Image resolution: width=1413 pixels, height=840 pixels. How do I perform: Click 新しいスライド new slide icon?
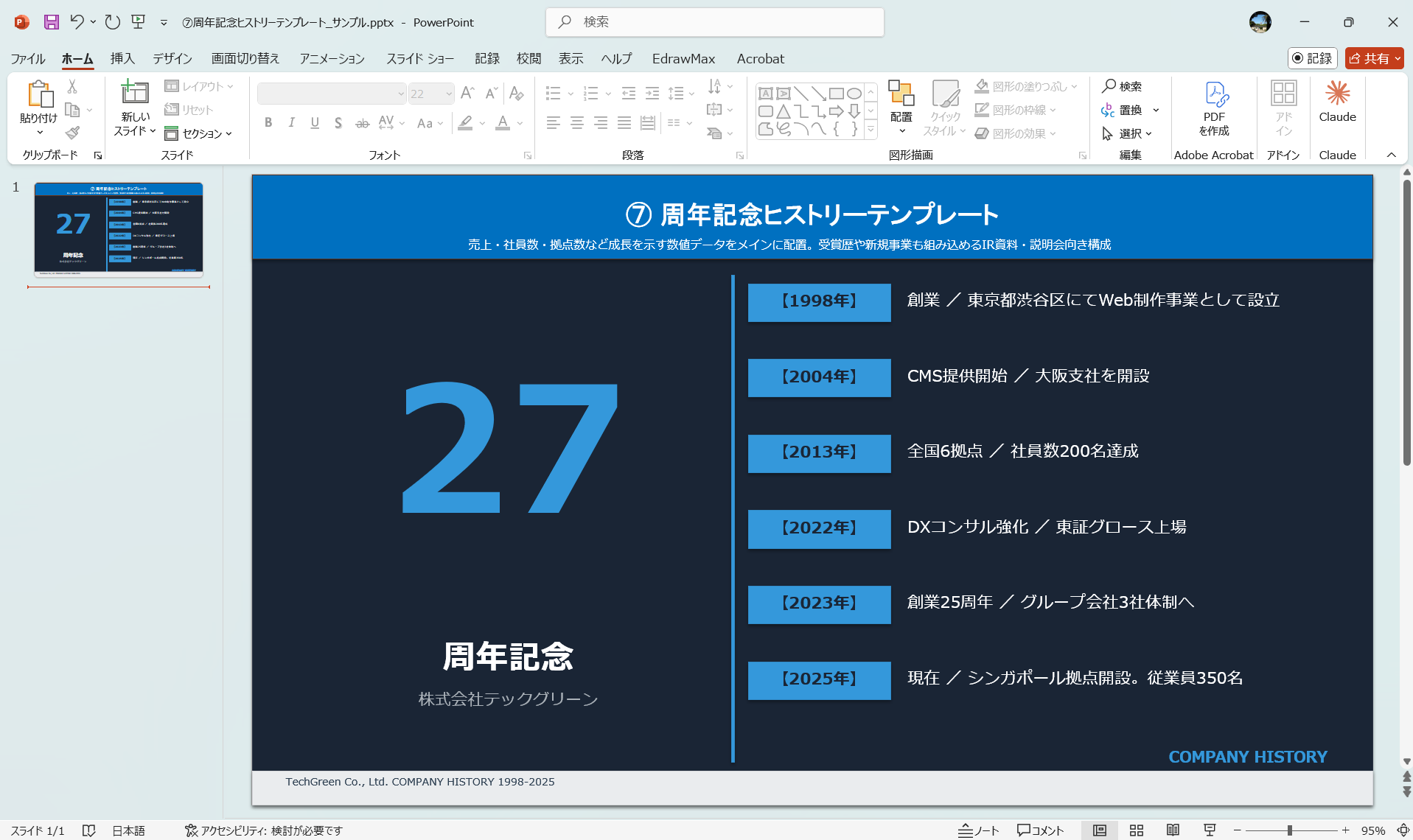(x=135, y=92)
